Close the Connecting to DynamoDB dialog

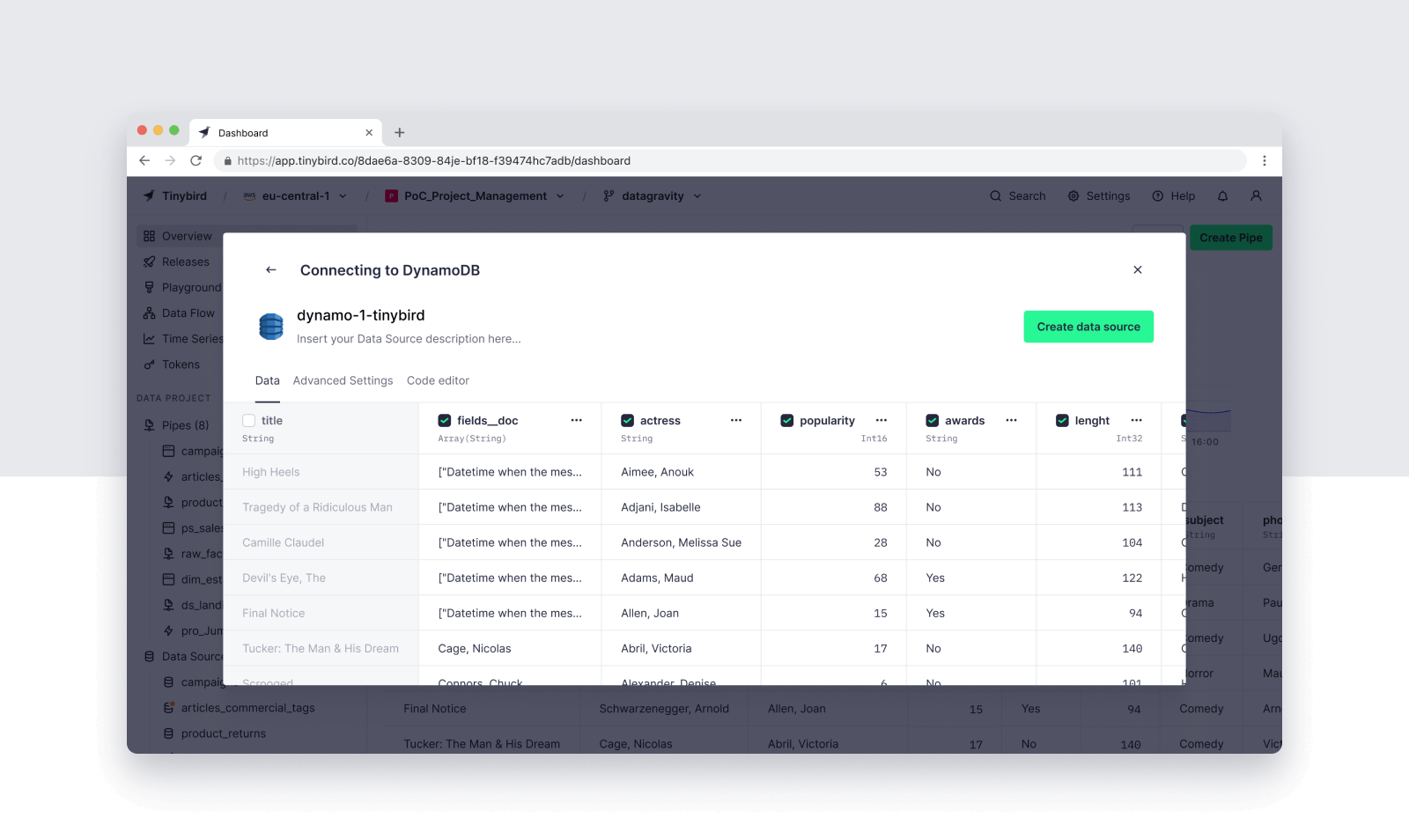[1138, 270]
